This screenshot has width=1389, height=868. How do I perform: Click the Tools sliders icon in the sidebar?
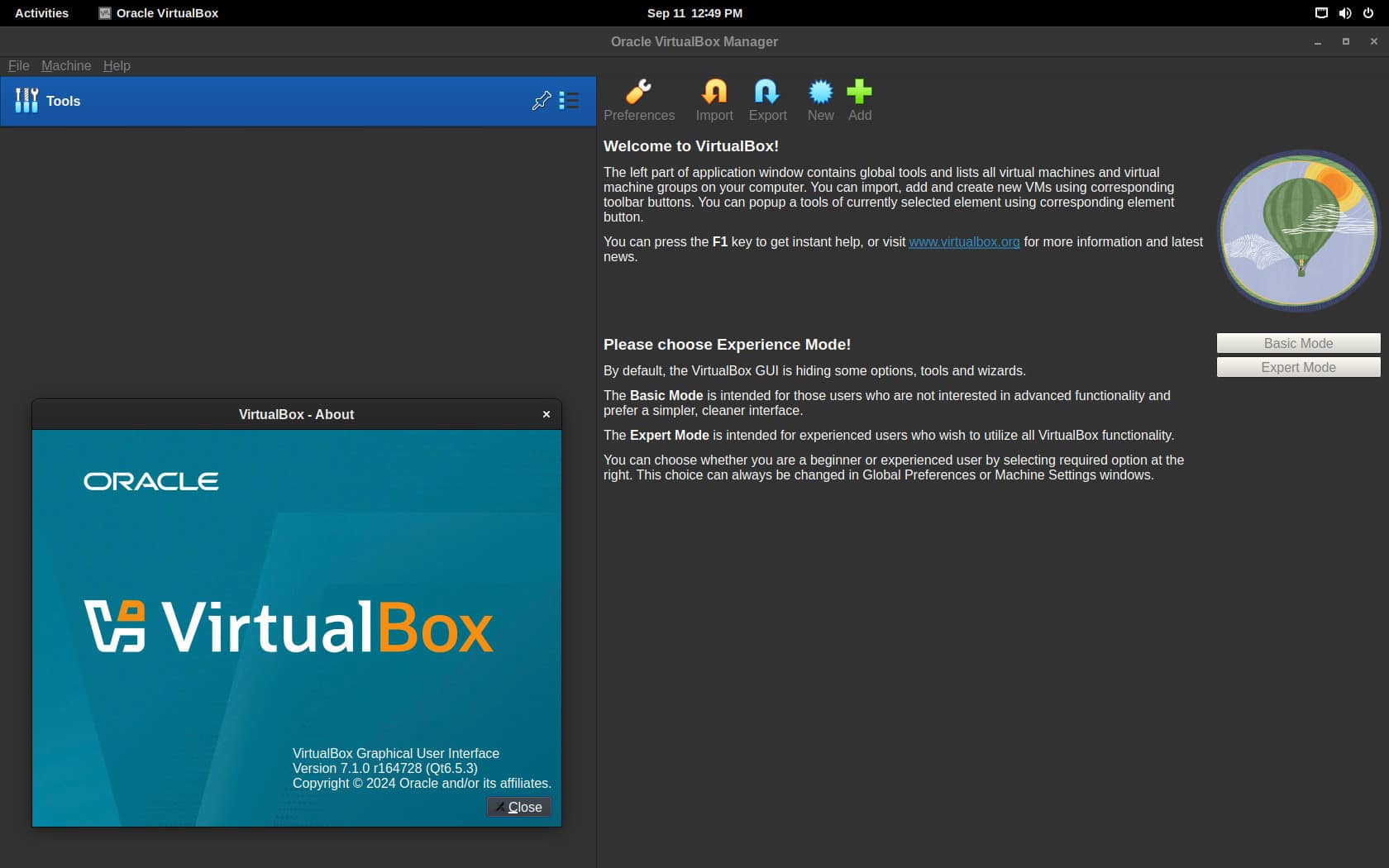26,101
